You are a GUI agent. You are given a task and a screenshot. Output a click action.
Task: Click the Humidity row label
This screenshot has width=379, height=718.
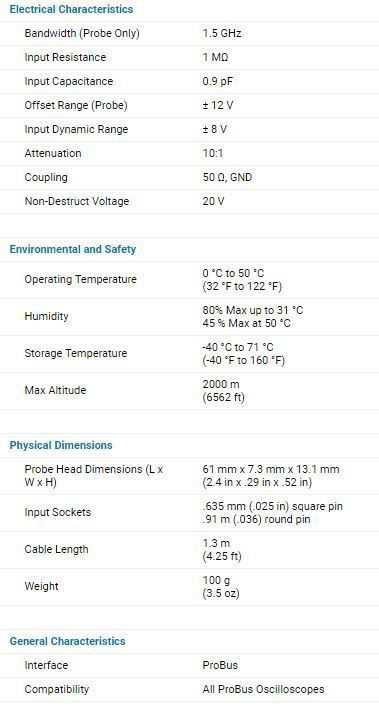point(46,316)
